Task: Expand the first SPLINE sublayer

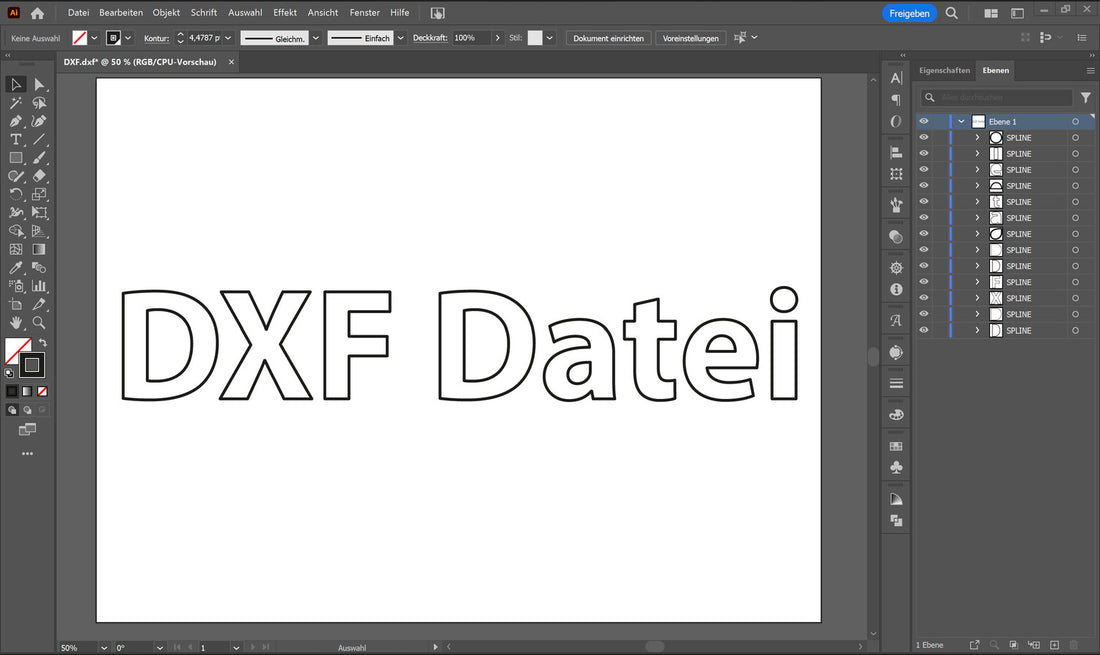Action: coord(978,137)
